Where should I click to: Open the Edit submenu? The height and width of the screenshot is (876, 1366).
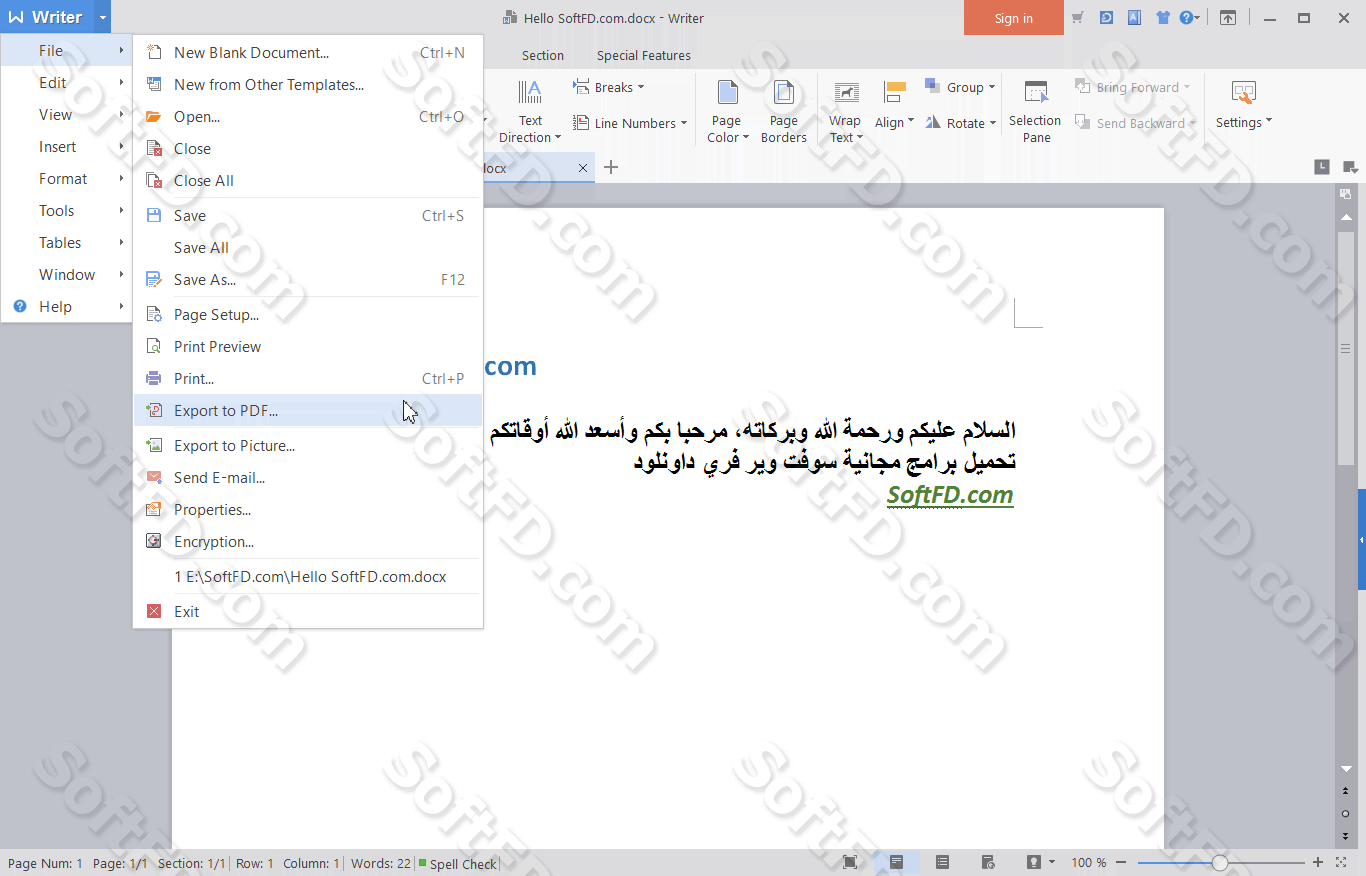(x=66, y=83)
